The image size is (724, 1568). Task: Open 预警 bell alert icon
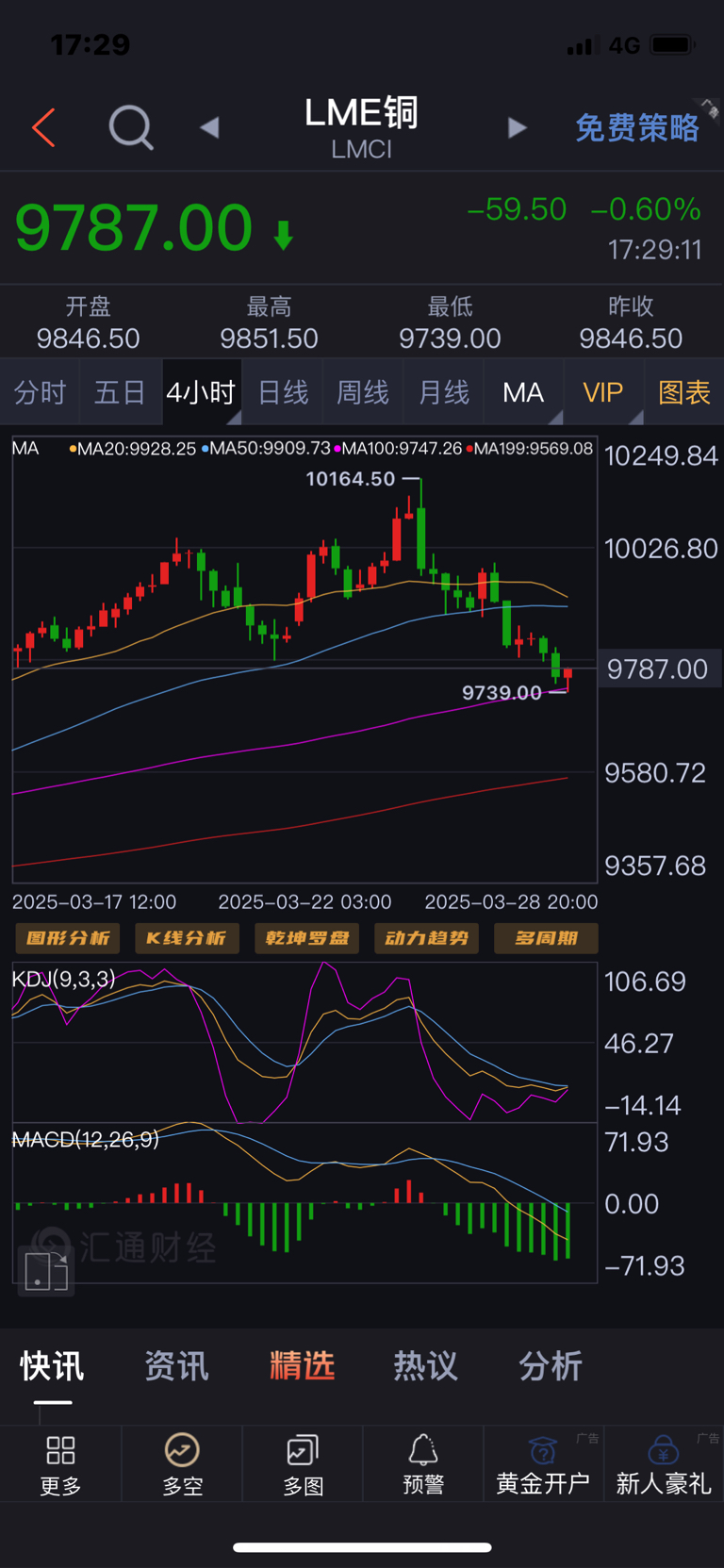423,1450
